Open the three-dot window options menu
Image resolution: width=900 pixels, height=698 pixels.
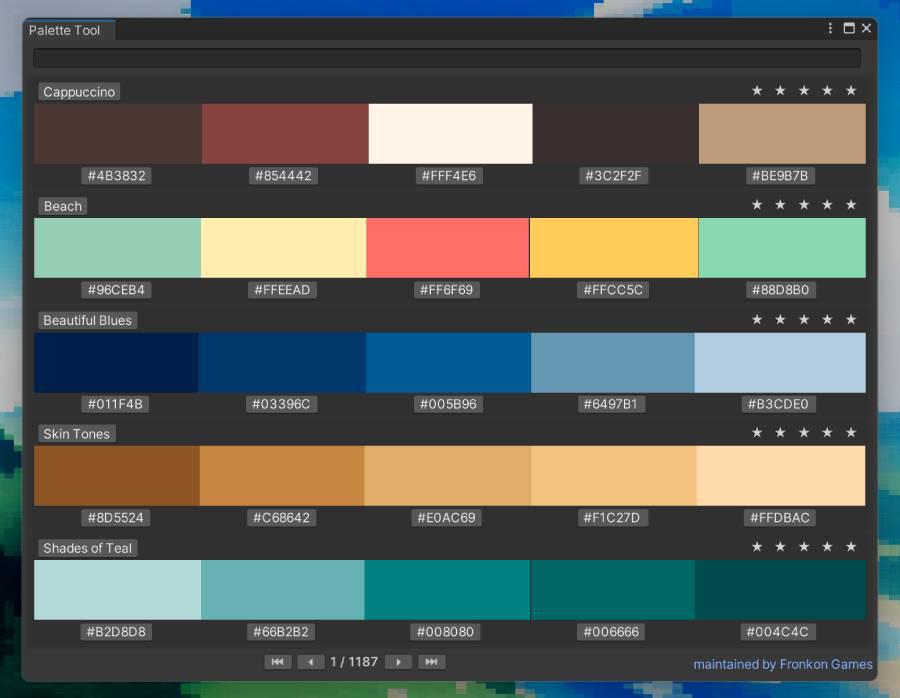(x=830, y=28)
